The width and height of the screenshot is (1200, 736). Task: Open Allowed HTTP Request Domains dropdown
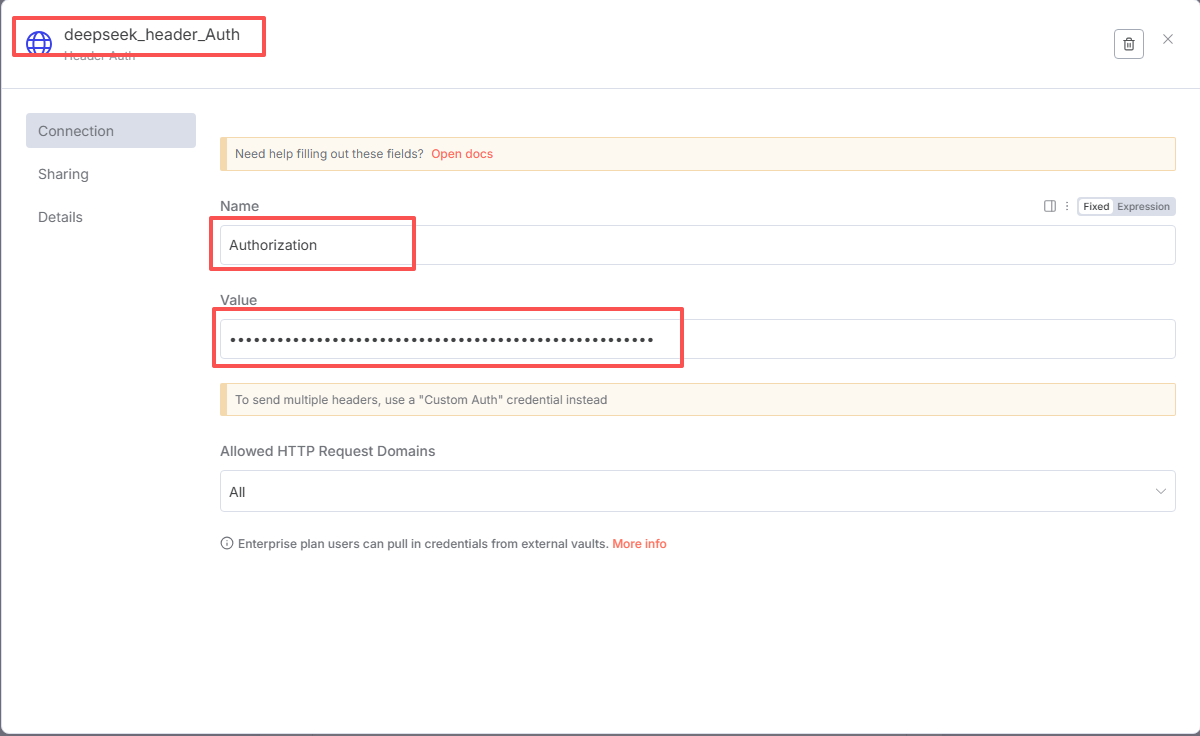[698, 491]
